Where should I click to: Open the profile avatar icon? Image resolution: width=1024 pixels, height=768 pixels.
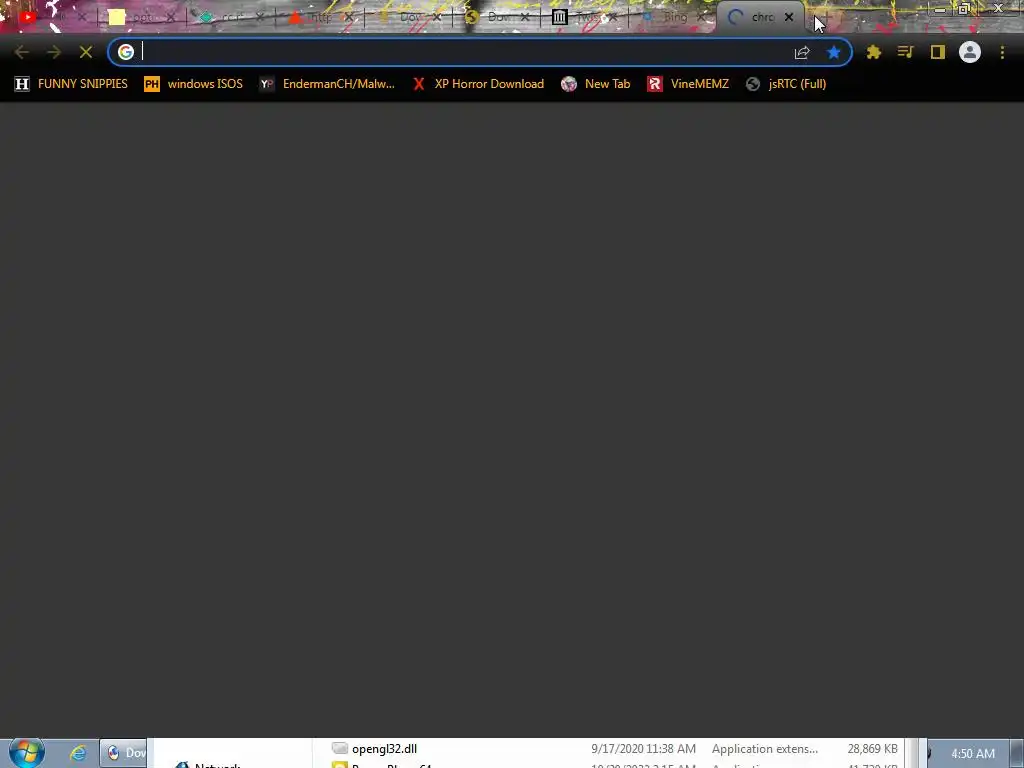970,52
